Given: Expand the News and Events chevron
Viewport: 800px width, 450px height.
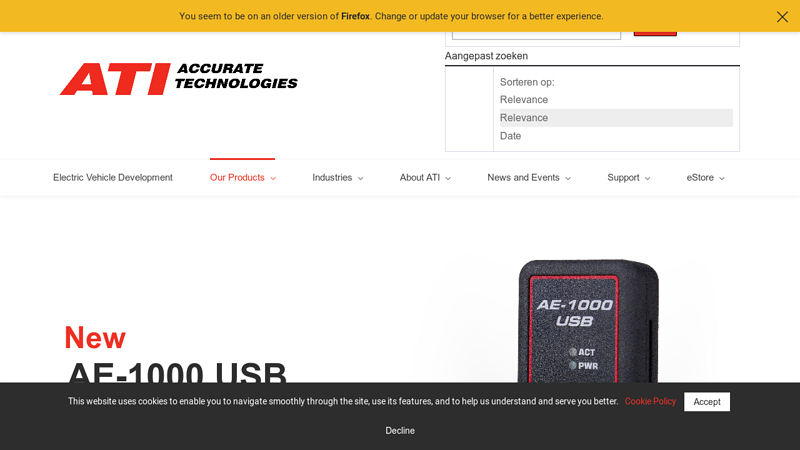Looking at the screenshot, I should [568, 179].
